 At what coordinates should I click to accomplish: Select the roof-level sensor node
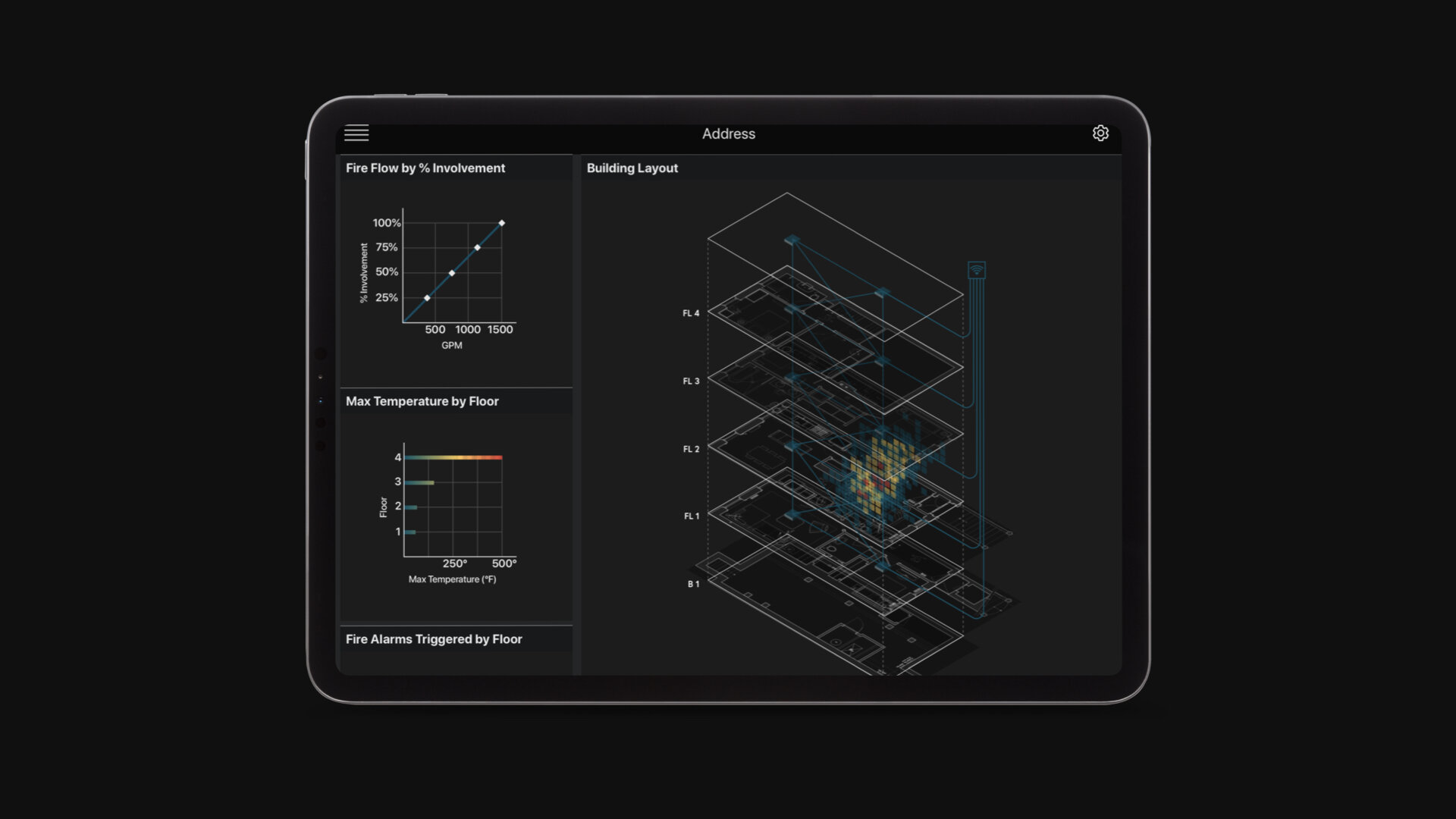pyautogui.click(x=792, y=240)
